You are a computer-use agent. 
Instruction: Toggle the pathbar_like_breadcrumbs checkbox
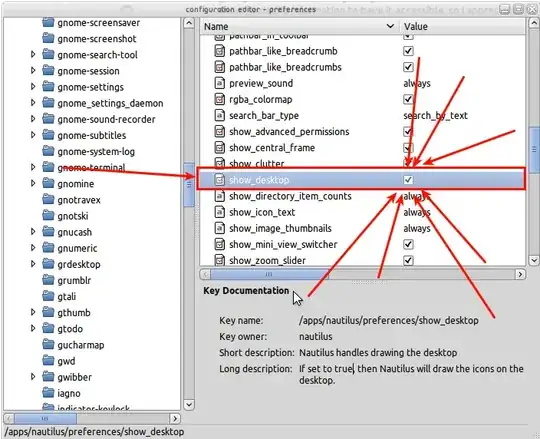click(408, 67)
